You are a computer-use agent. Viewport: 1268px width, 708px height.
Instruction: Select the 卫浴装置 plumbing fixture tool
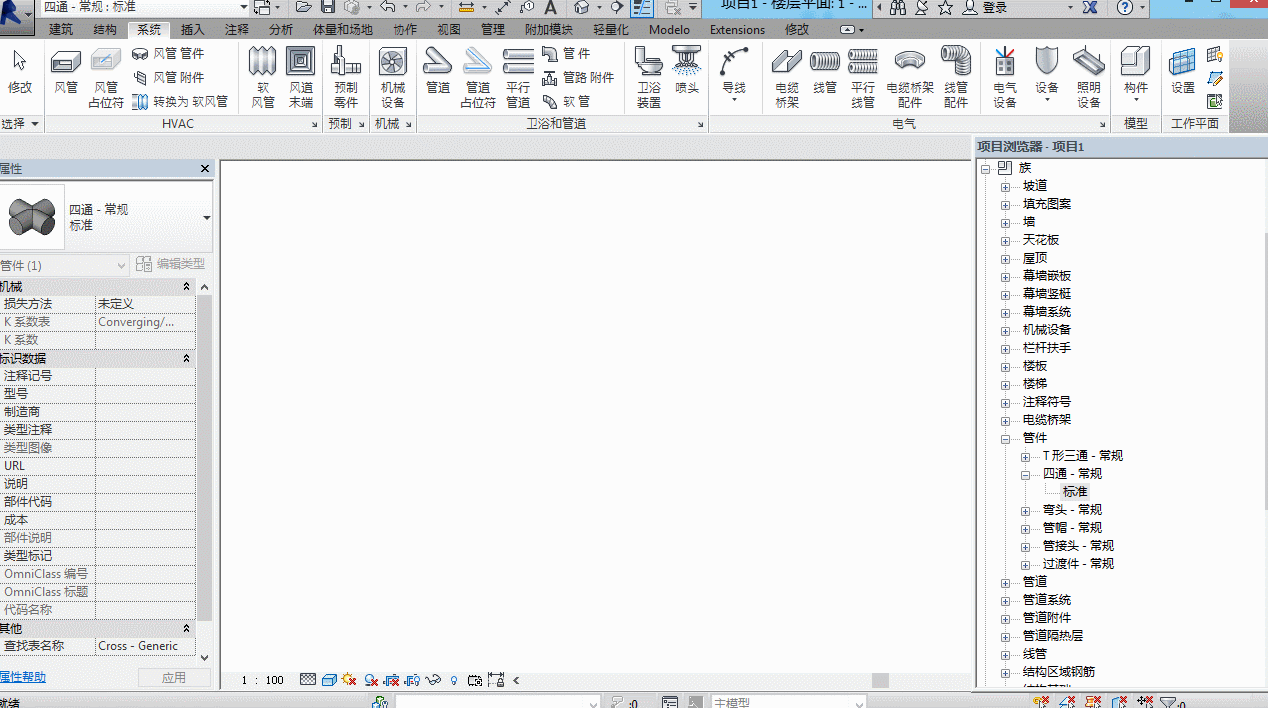pyautogui.click(x=649, y=77)
